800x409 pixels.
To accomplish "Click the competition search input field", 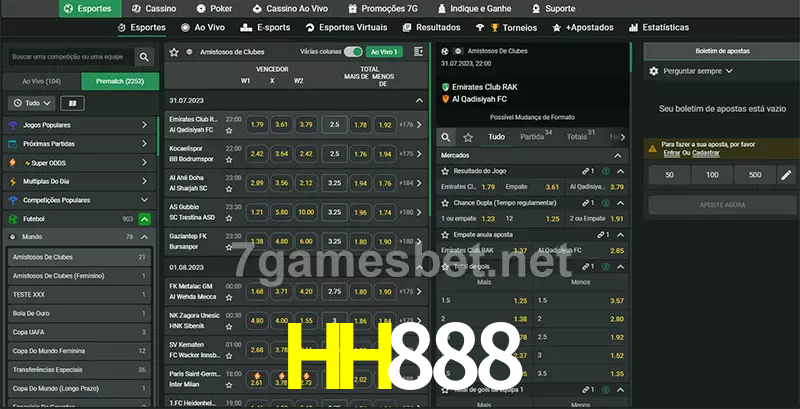I will pyautogui.click(x=68, y=58).
